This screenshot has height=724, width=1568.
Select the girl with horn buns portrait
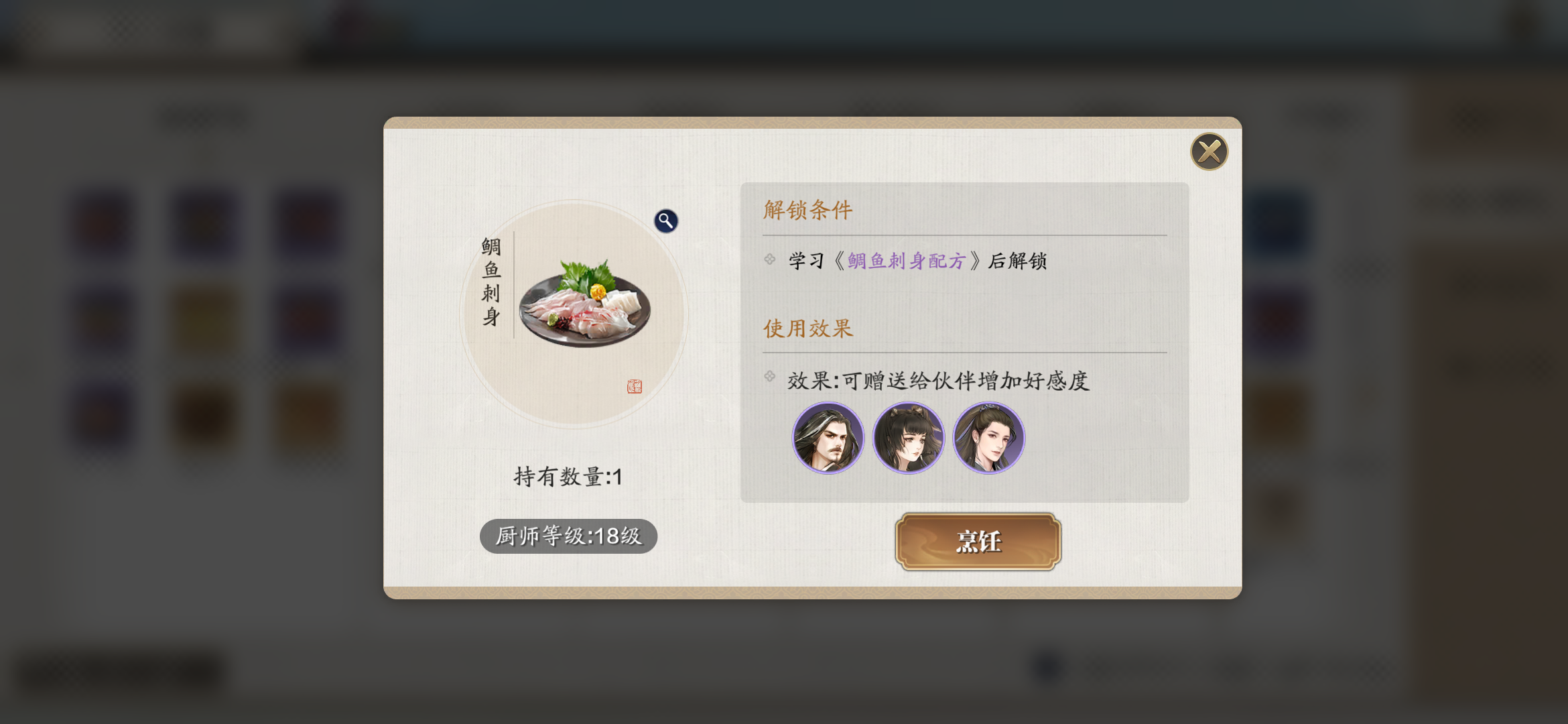[x=909, y=438]
